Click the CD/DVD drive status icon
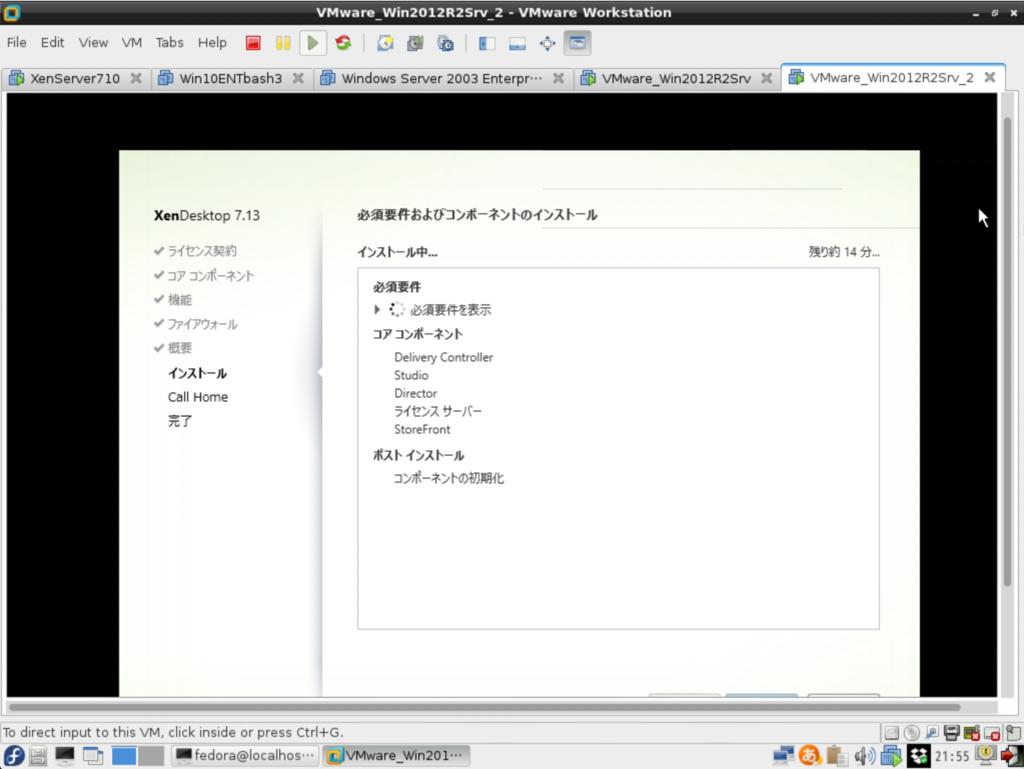The image size is (1024, 769). (912, 733)
